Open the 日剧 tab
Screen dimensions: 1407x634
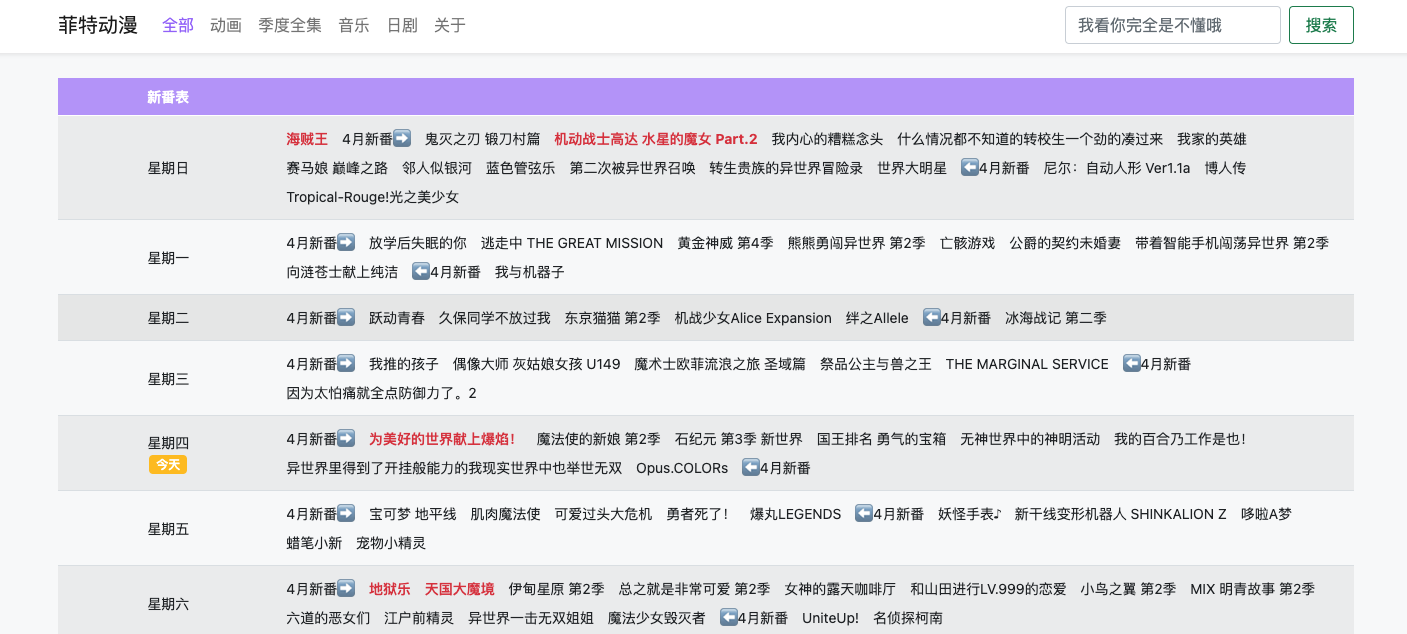402,25
